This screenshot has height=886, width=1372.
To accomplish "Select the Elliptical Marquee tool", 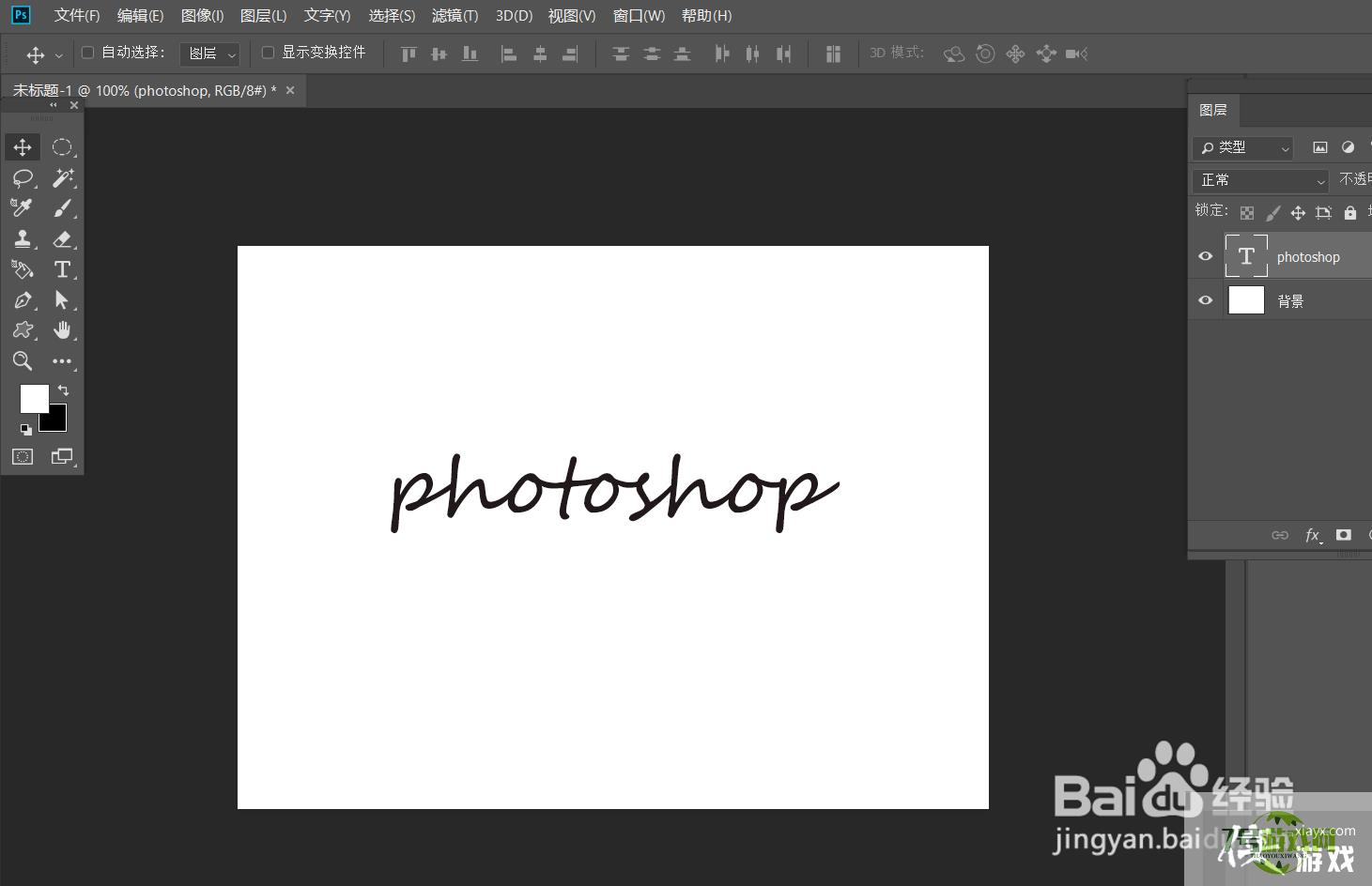I will tap(62, 147).
